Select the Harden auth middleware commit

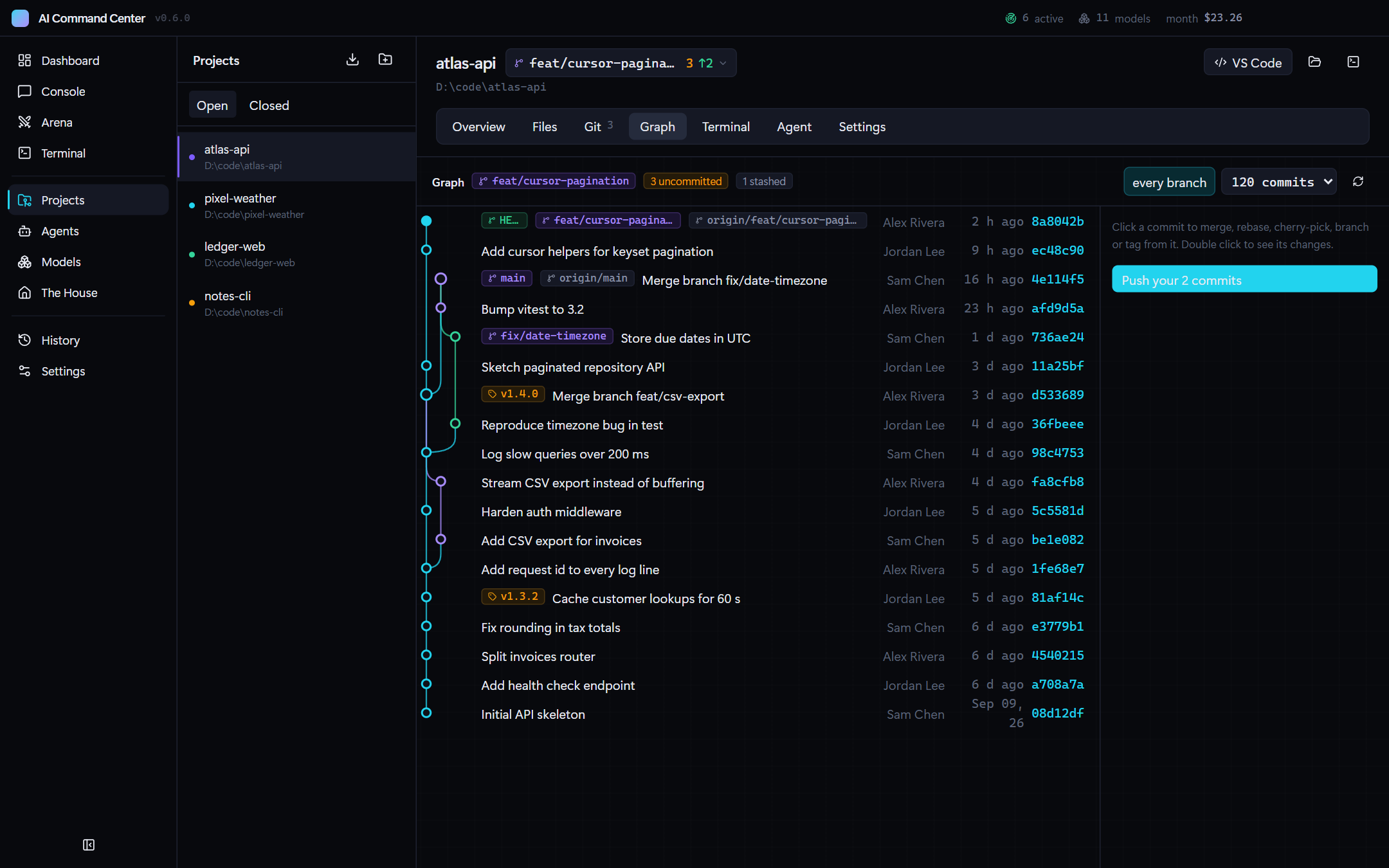[x=758, y=511]
